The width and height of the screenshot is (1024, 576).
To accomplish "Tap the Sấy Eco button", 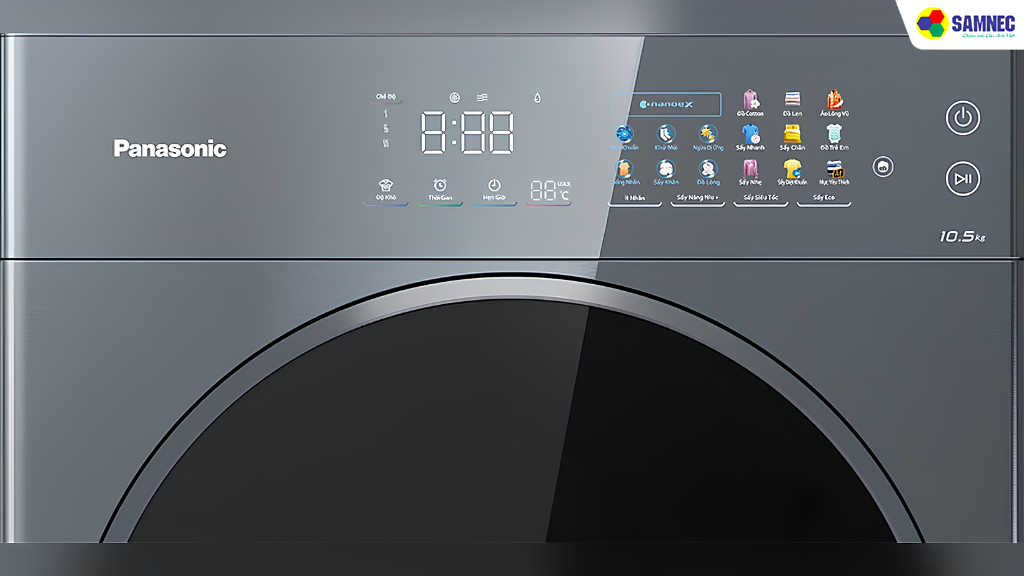I will point(824,200).
